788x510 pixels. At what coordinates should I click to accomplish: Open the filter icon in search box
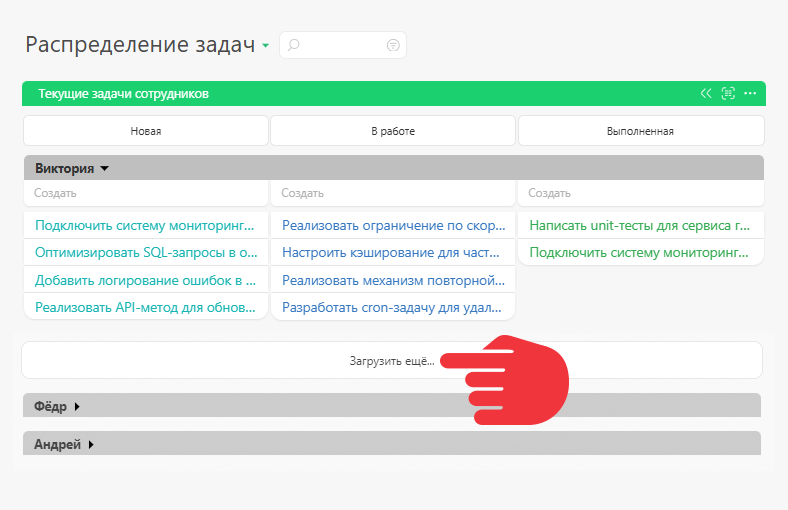point(393,45)
